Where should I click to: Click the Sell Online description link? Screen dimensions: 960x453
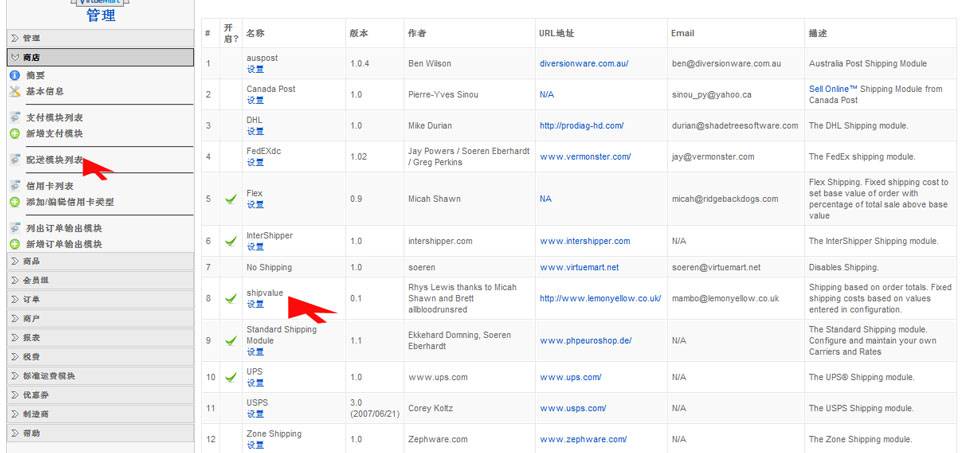coord(834,89)
